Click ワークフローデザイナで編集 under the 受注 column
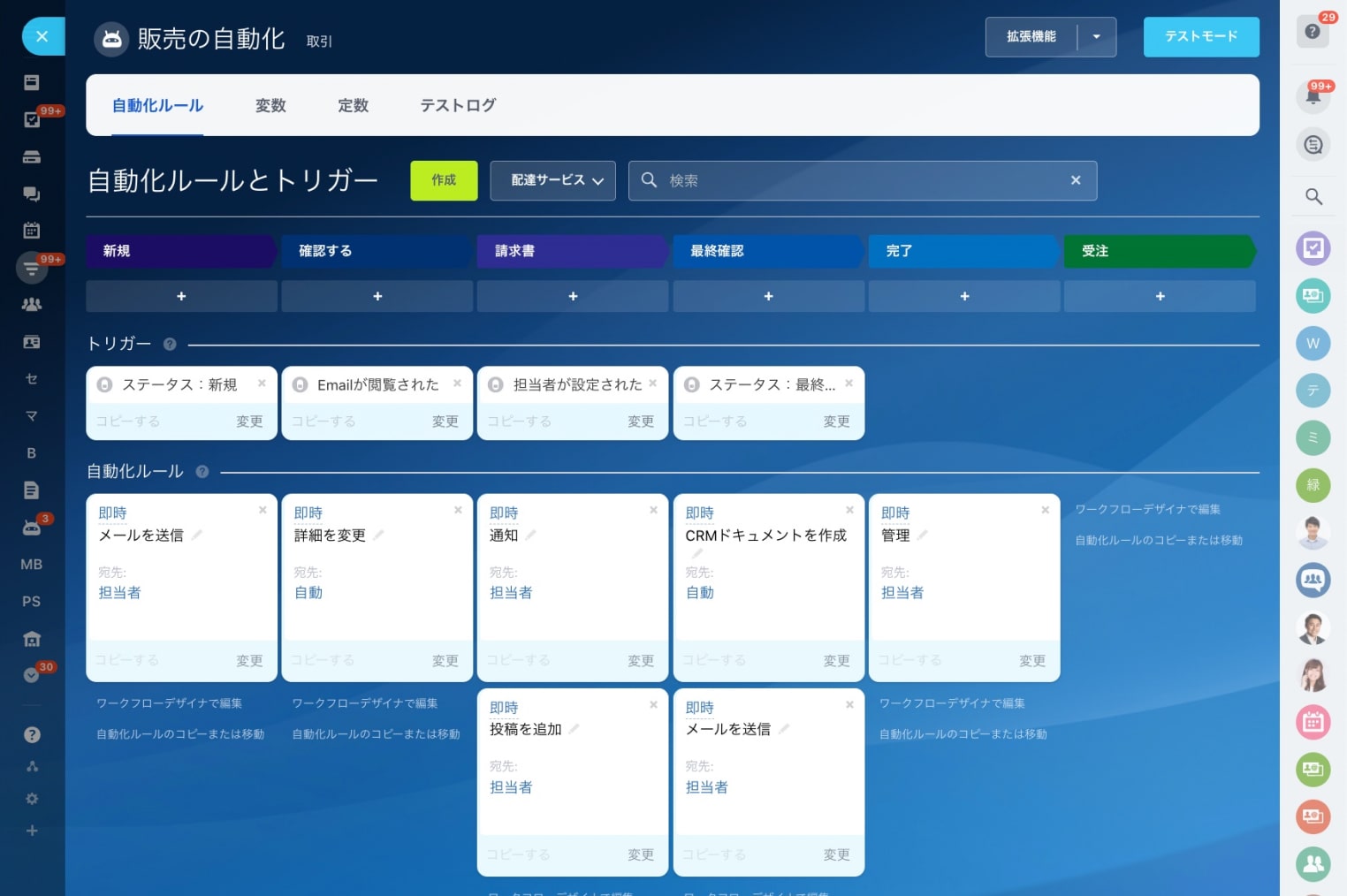This screenshot has width=1347, height=896. pyautogui.click(x=1147, y=509)
